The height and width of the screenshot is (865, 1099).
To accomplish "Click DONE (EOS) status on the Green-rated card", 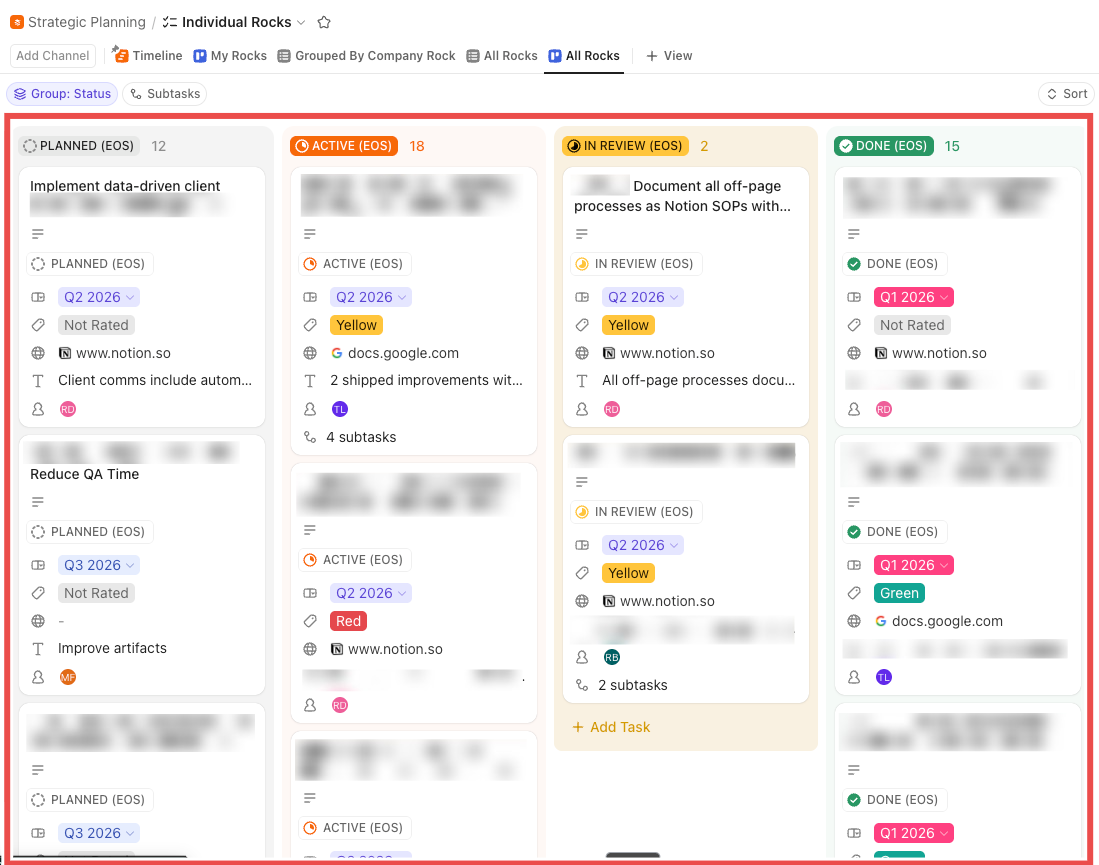I will [x=894, y=532].
